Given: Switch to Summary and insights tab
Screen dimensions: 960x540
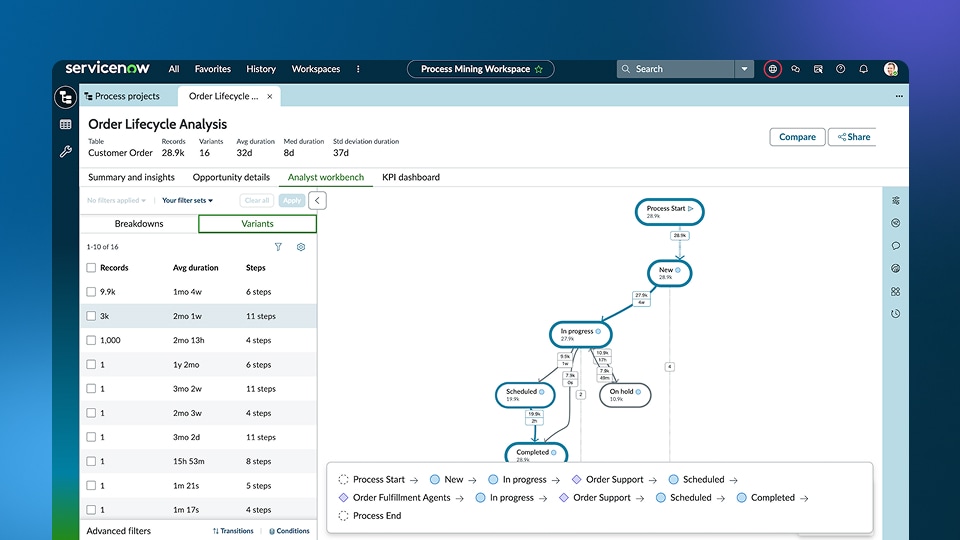Looking at the screenshot, I should pyautogui.click(x=131, y=178).
